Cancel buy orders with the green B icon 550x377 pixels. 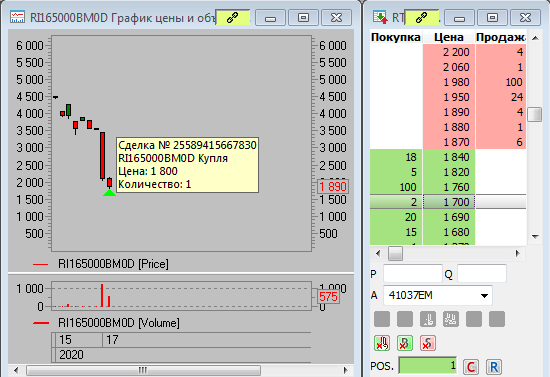405,343
